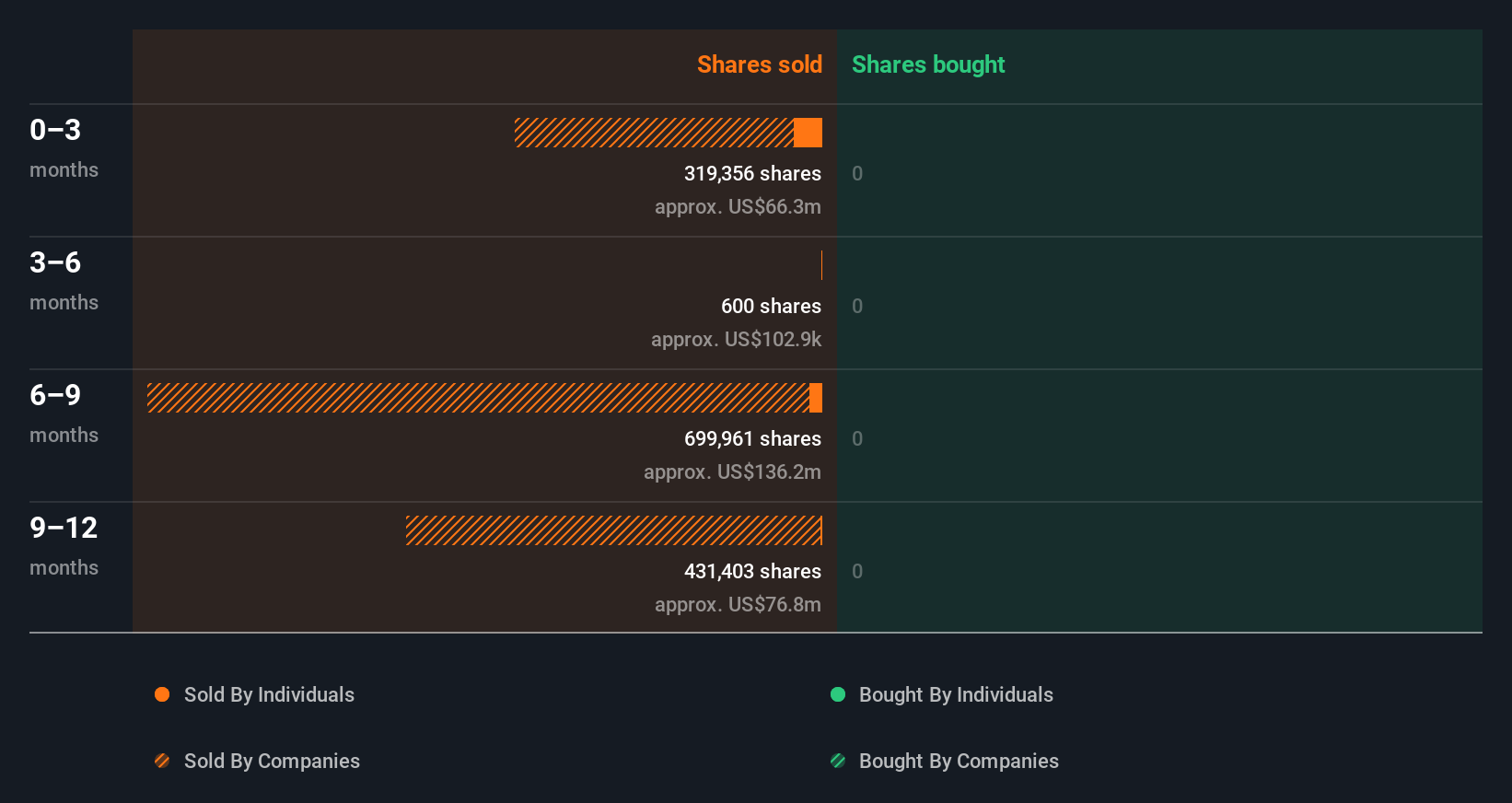
Task: Click the solid individuals segment in 0–3 months bar
Action: (x=808, y=133)
